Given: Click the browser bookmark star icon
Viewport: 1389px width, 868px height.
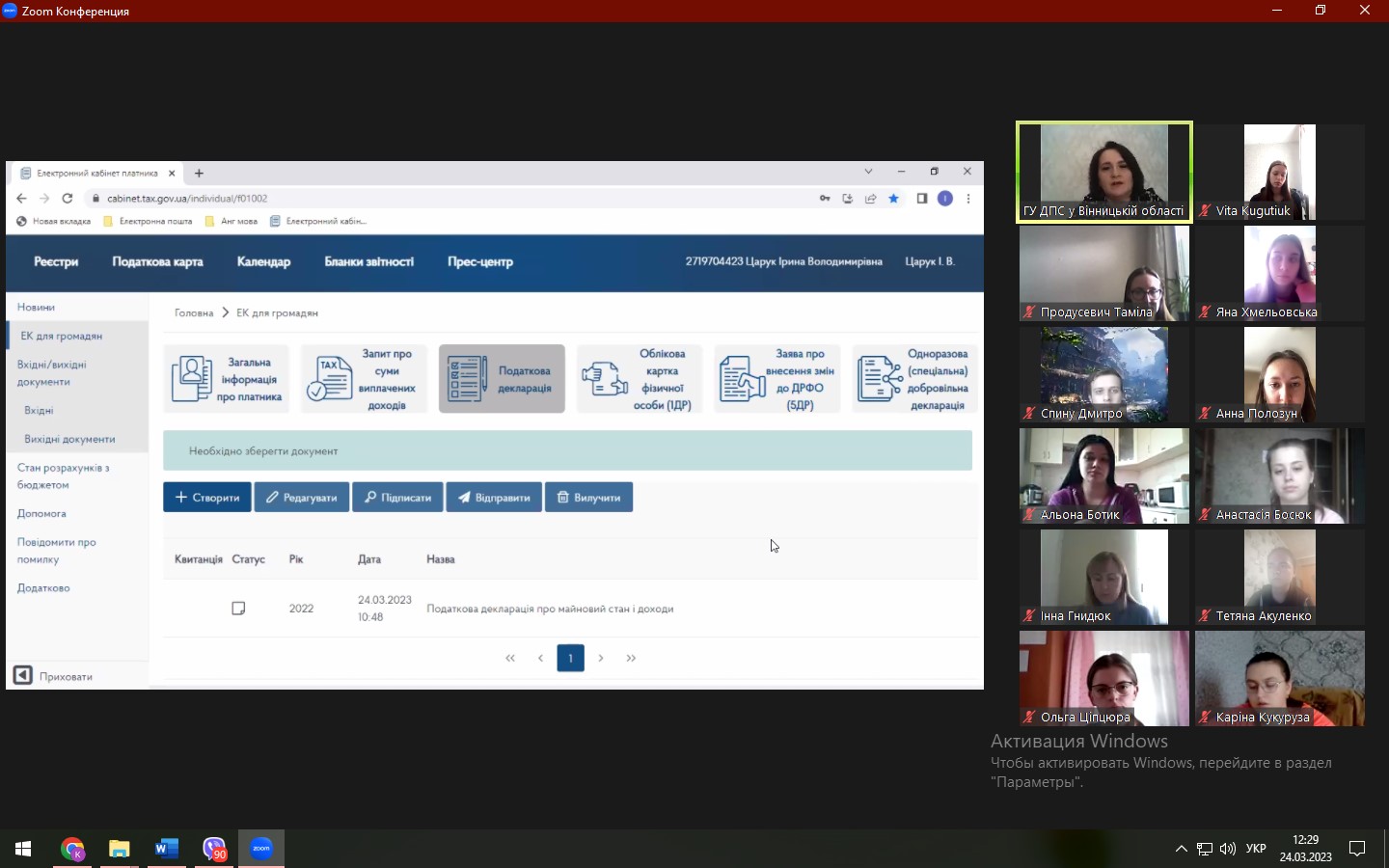Looking at the screenshot, I should pyautogui.click(x=894, y=199).
